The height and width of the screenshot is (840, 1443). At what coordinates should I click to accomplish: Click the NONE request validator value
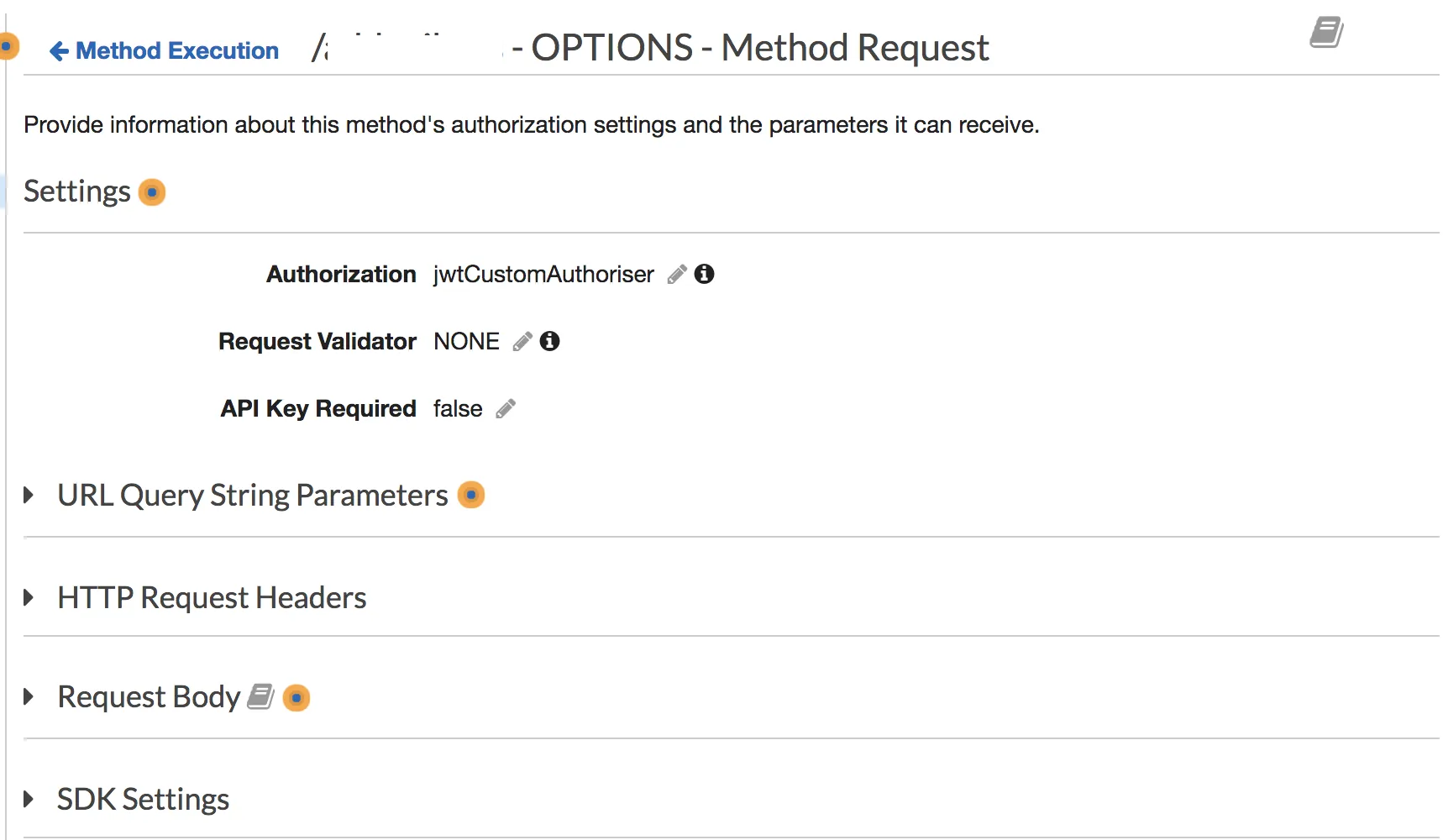point(466,342)
